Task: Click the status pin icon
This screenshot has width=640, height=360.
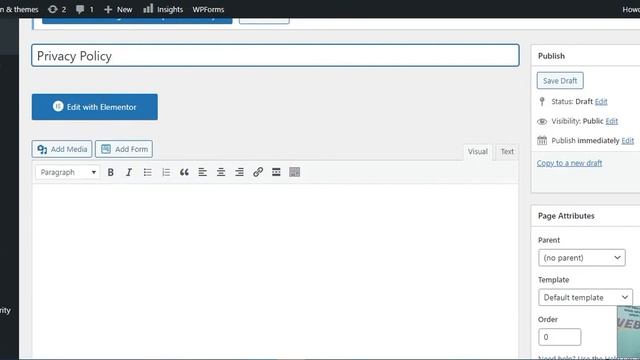Action: click(542, 101)
